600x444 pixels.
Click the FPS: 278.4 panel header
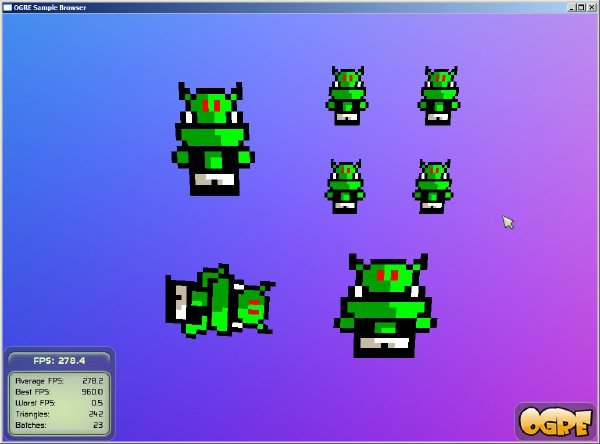click(59, 360)
